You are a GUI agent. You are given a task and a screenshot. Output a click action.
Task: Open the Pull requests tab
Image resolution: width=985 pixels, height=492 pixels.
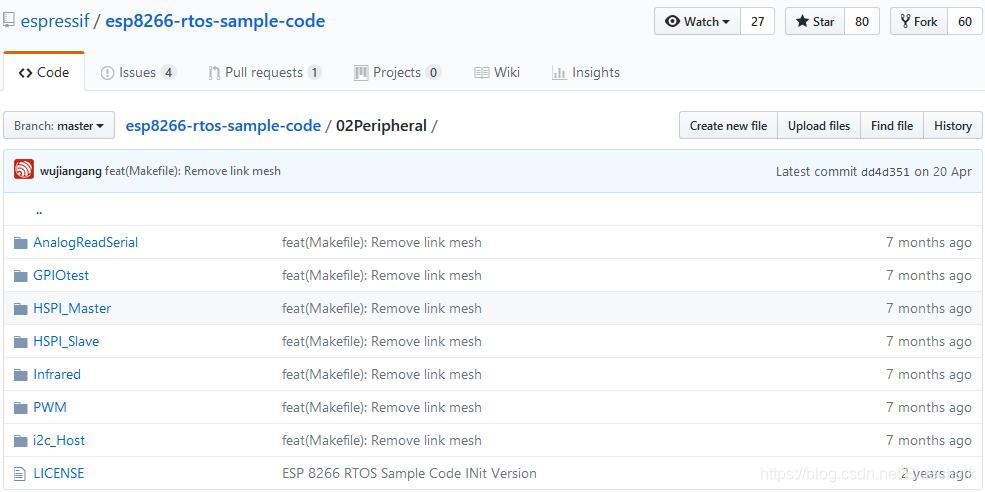click(x=264, y=72)
